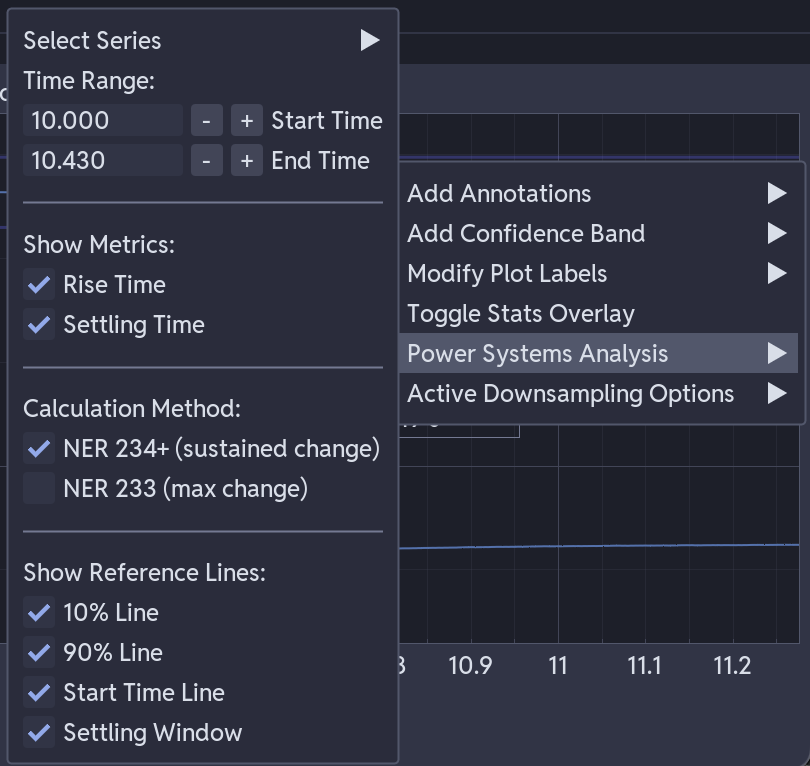Click the arrow beside Active Downsampling Options
Image resolution: width=810 pixels, height=766 pixels.
778,393
